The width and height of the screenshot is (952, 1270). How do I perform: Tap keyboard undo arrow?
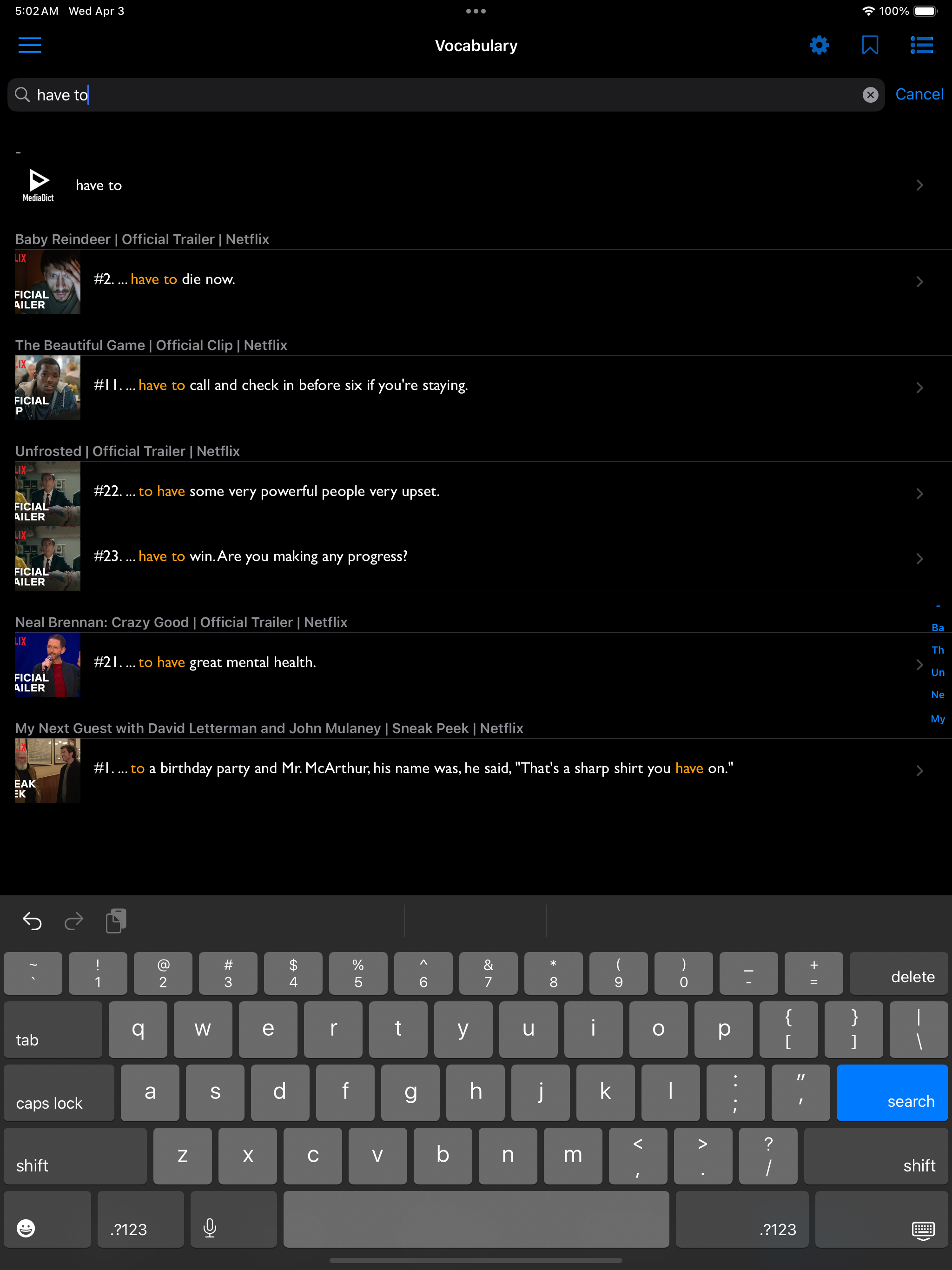coord(32,921)
